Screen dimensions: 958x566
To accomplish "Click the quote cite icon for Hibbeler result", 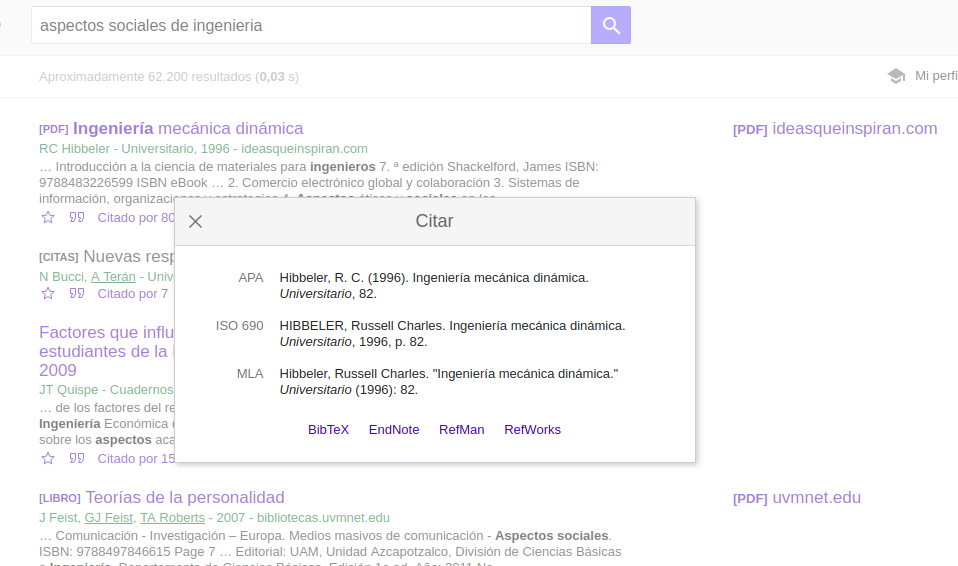I will point(76,218).
